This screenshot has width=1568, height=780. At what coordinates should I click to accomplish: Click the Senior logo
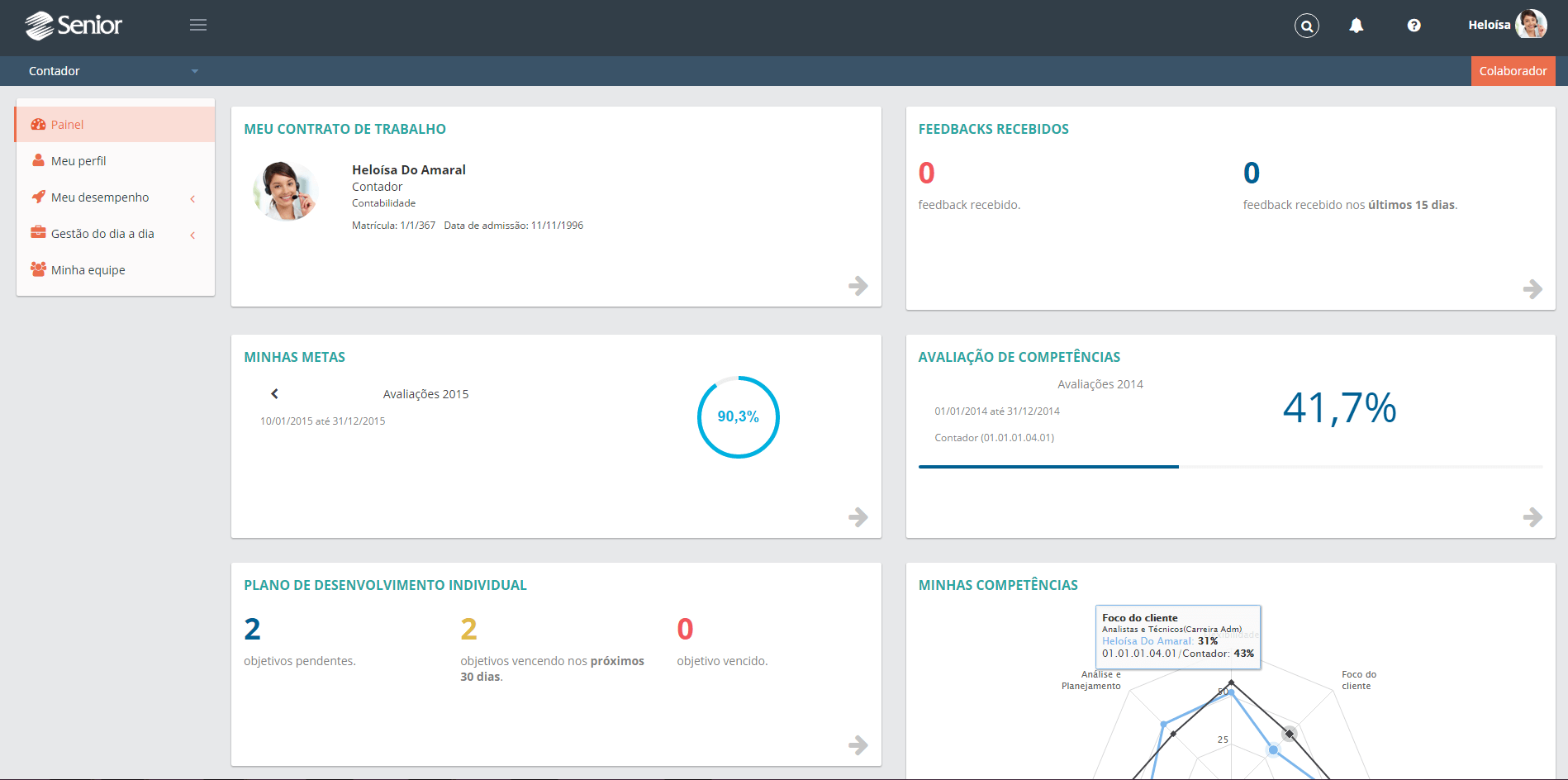tap(74, 26)
